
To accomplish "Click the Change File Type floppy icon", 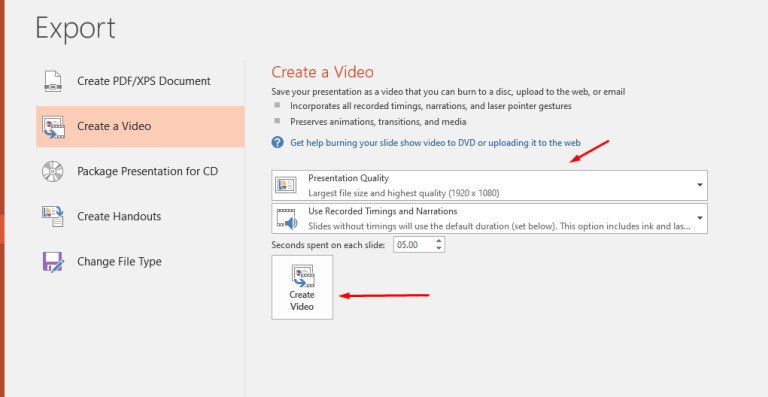I will coord(53,262).
